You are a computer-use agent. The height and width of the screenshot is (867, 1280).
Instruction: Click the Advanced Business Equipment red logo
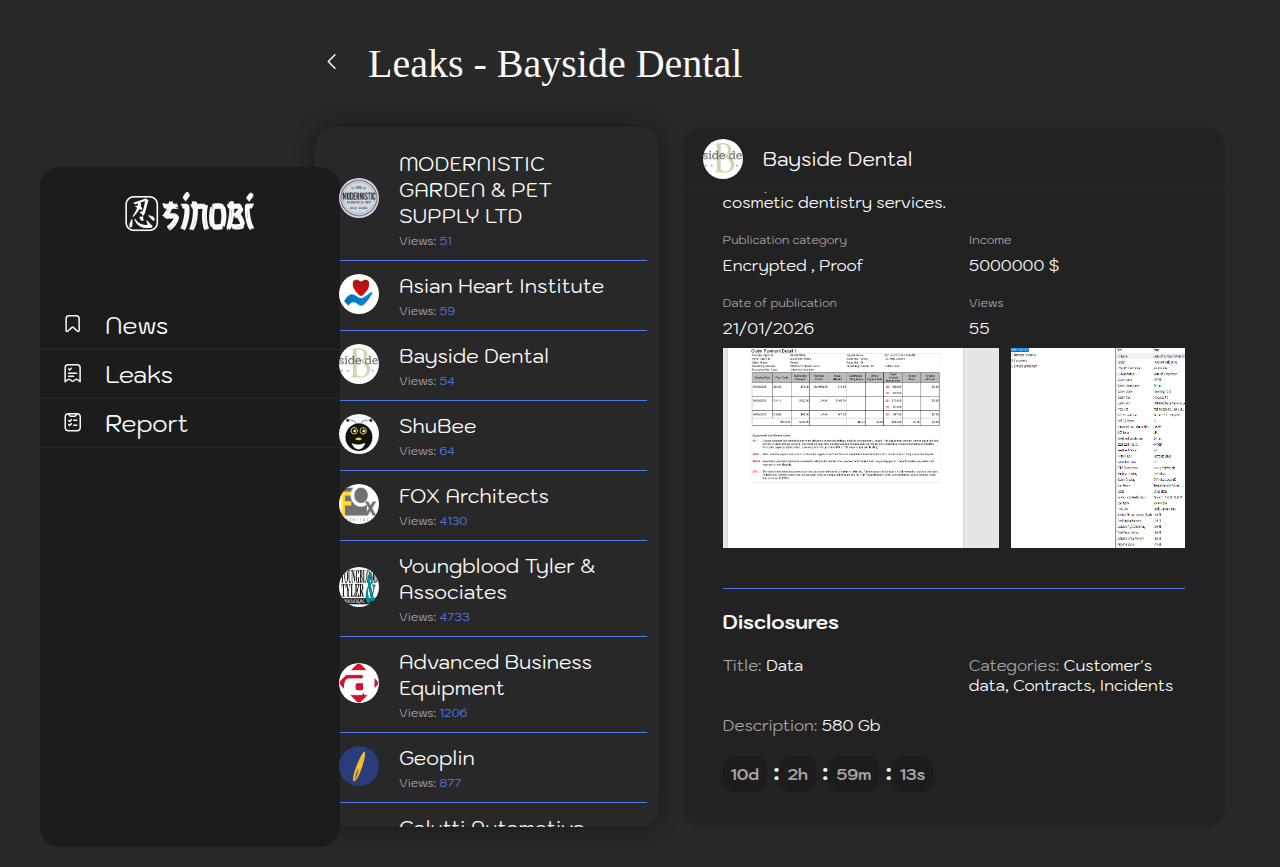359,683
